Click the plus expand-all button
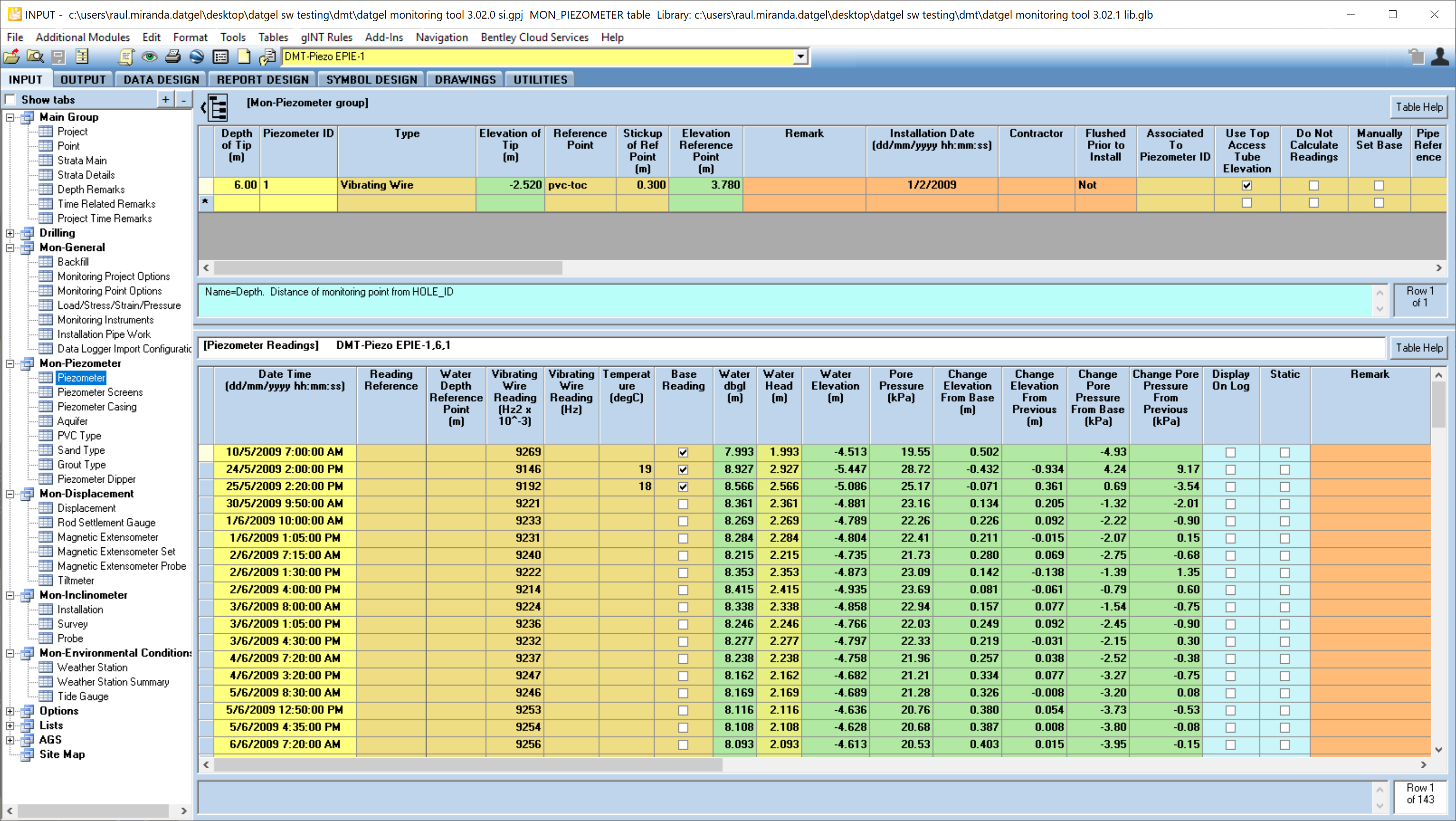Image resolution: width=1456 pixels, height=821 pixels. coord(165,100)
